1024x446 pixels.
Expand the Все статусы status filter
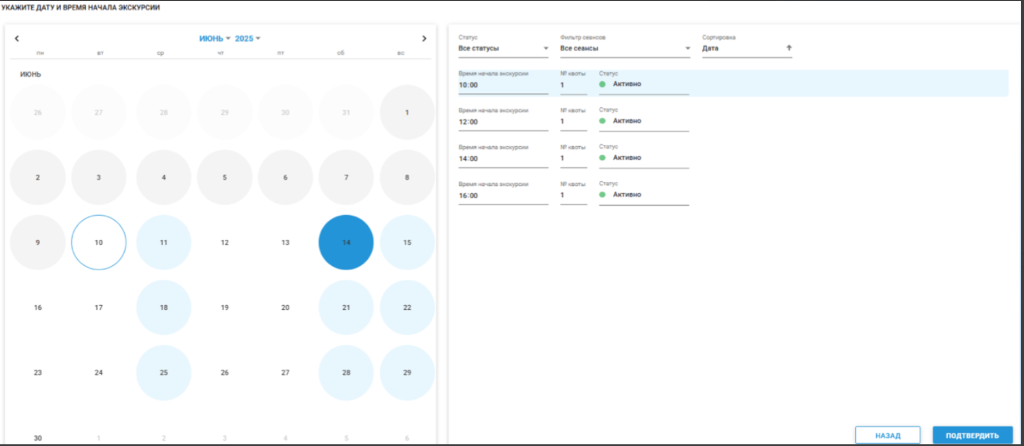(504, 48)
